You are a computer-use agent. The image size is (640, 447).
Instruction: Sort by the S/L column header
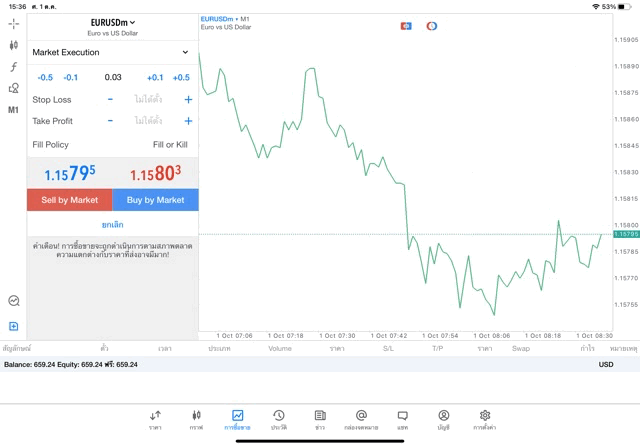pyautogui.click(x=388, y=348)
